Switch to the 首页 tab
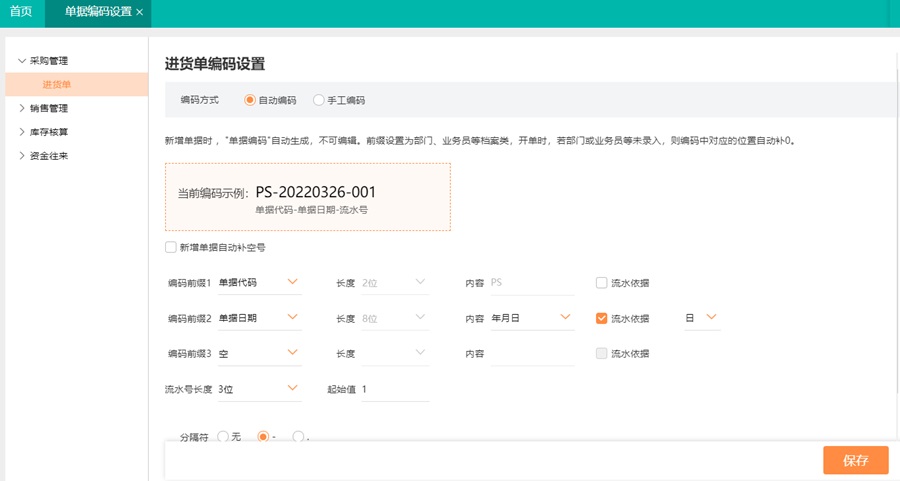This screenshot has width=900, height=481. pyautogui.click(x=21, y=12)
